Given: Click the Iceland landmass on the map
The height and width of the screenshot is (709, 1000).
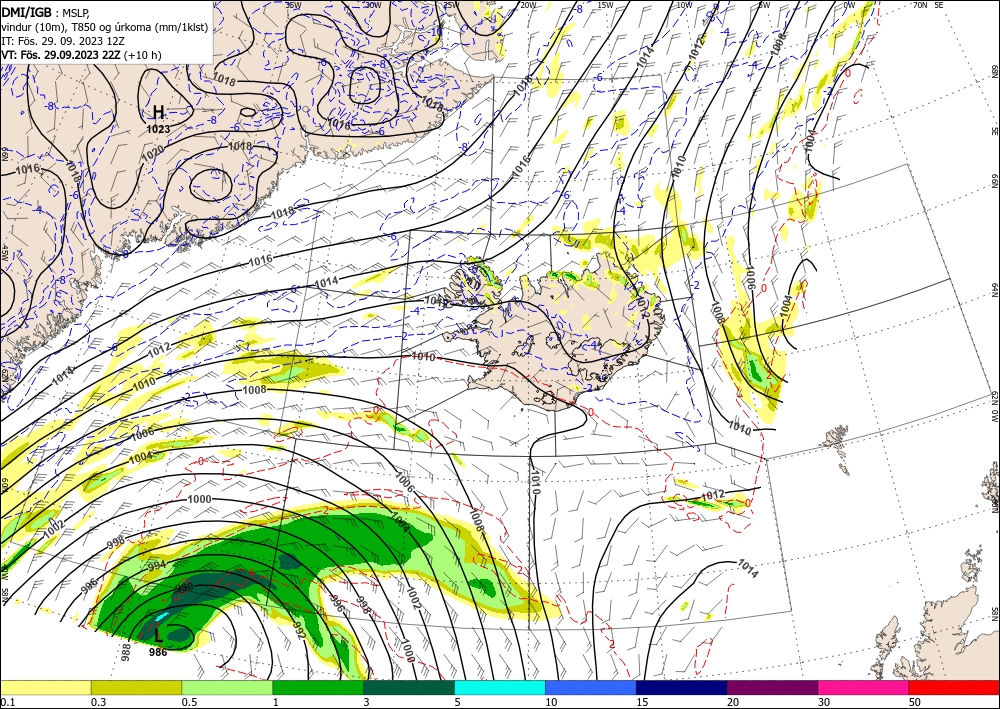Looking at the screenshot, I should (555, 332).
